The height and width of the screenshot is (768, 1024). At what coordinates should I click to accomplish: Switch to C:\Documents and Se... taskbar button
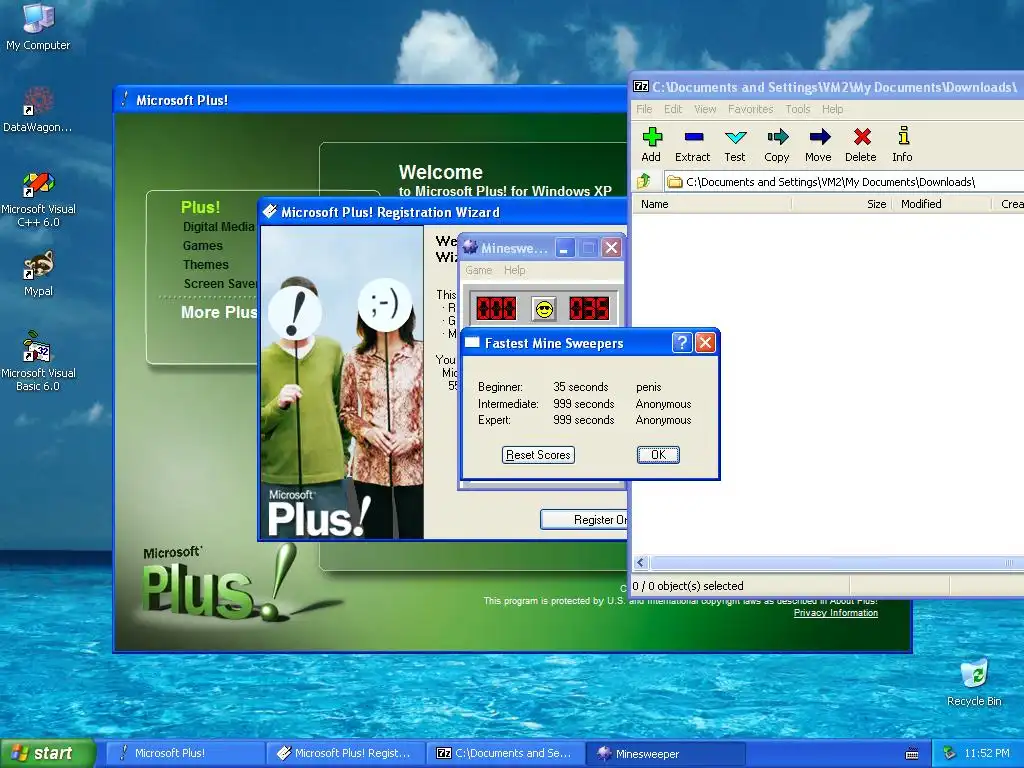tap(507, 754)
